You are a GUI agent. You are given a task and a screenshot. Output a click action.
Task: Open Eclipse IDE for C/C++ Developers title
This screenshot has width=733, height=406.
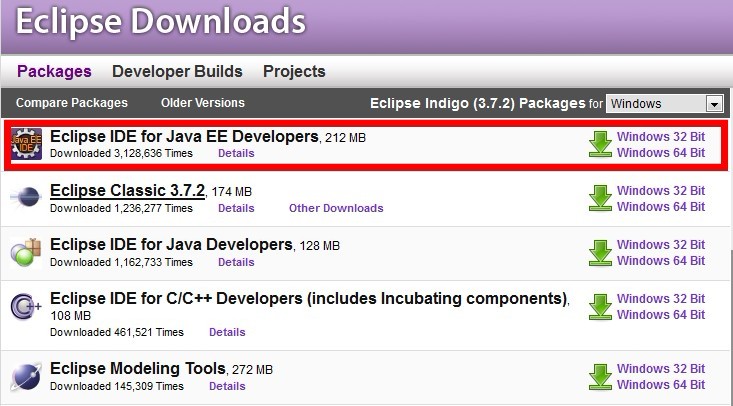309,298
